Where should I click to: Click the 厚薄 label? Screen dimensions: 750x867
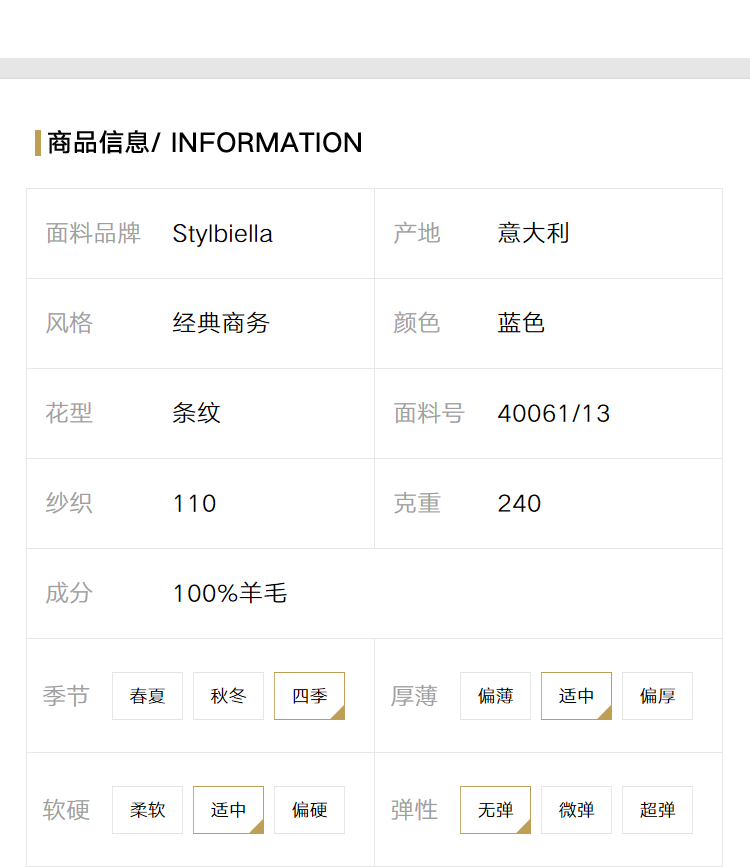(414, 696)
